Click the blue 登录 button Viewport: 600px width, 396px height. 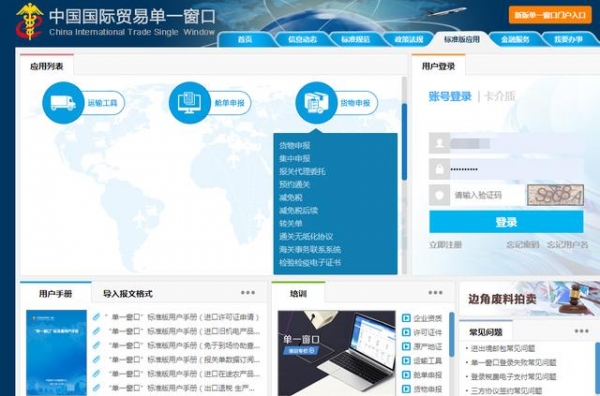click(506, 222)
